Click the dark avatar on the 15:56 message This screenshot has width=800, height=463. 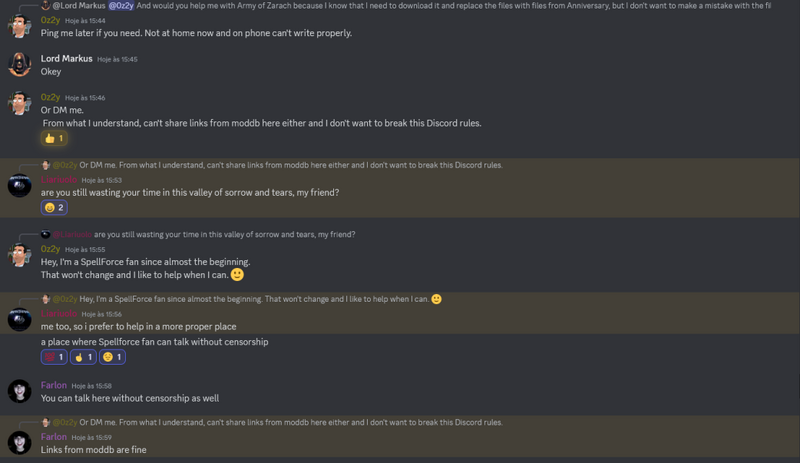click(19, 319)
